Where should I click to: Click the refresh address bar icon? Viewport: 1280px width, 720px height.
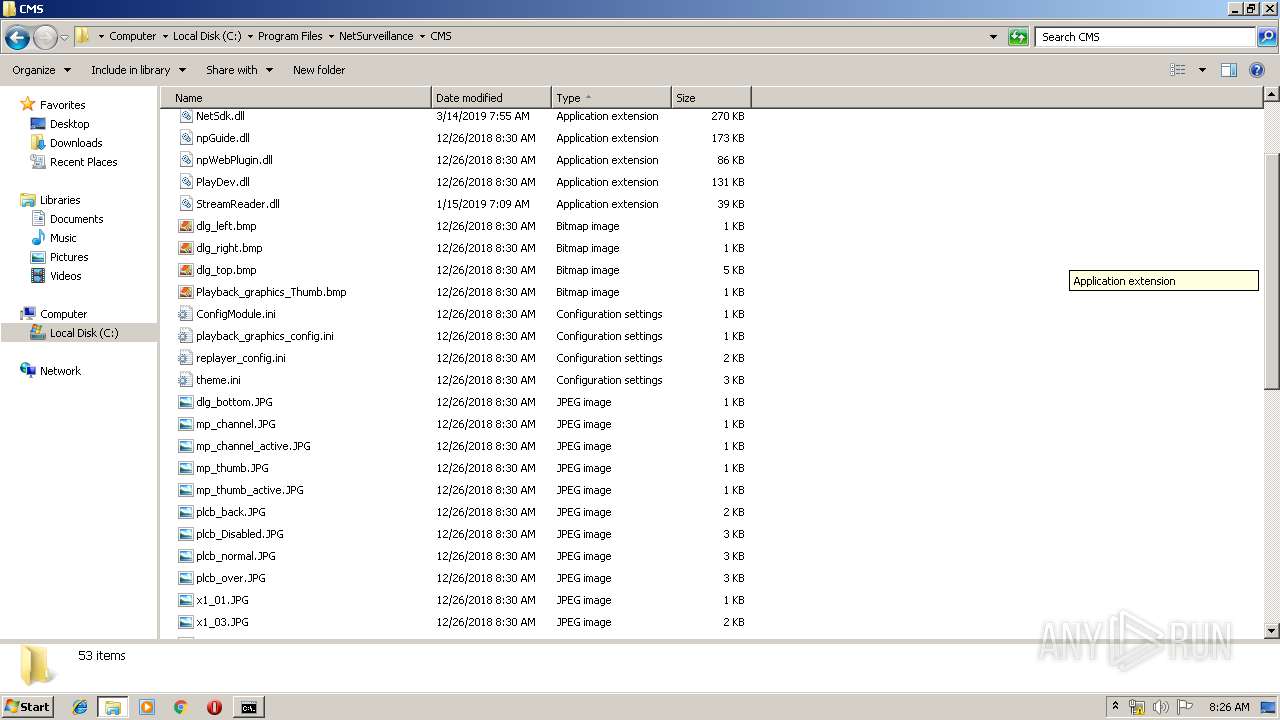point(1018,37)
